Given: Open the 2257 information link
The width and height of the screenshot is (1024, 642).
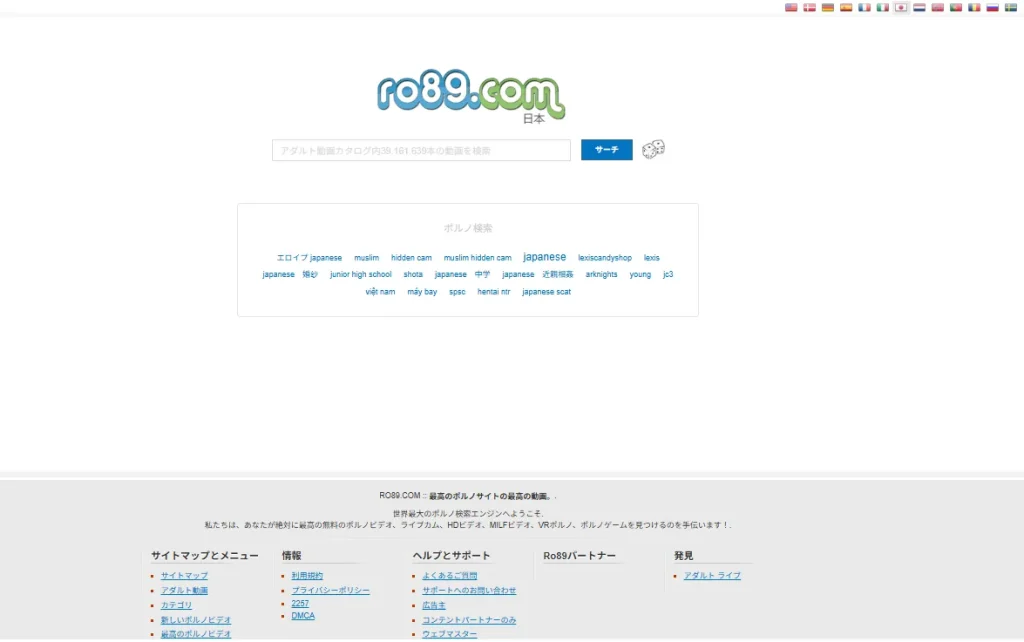Looking at the screenshot, I should (300, 603).
